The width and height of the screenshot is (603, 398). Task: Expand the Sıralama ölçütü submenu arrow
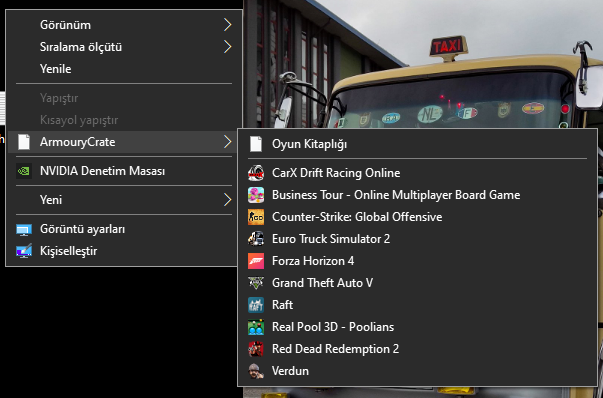228,47
